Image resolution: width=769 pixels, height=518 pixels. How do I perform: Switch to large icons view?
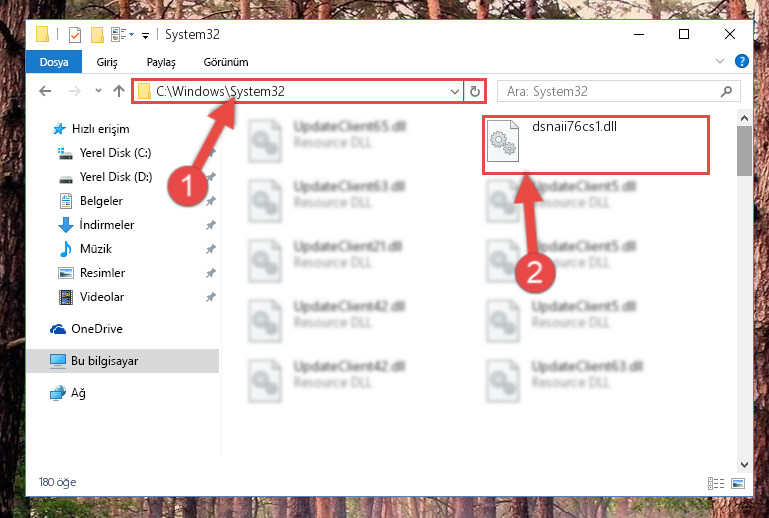(738, 483)
